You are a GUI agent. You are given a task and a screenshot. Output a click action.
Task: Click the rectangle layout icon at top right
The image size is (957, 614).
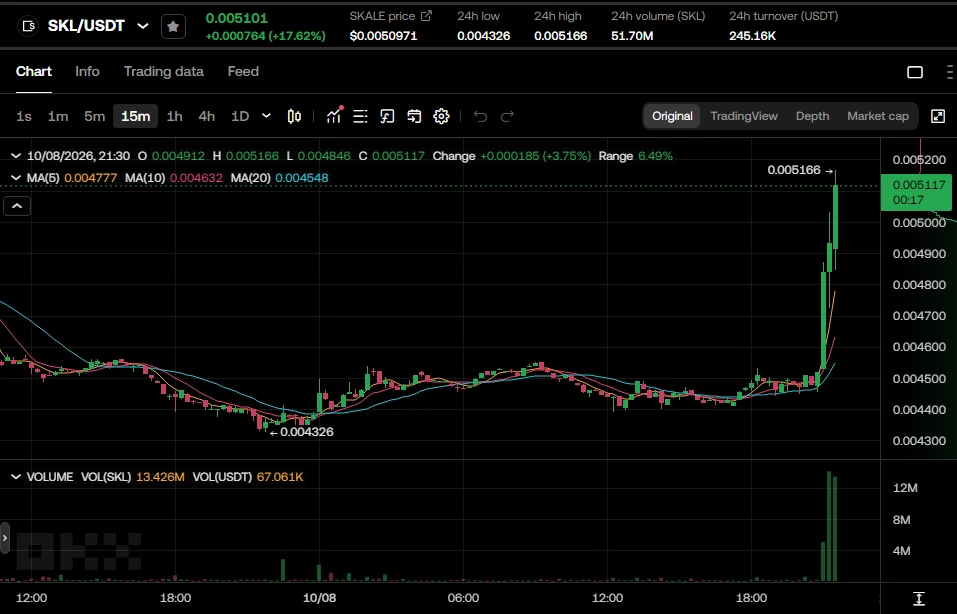pyautogui.click(x=915, y=72)
